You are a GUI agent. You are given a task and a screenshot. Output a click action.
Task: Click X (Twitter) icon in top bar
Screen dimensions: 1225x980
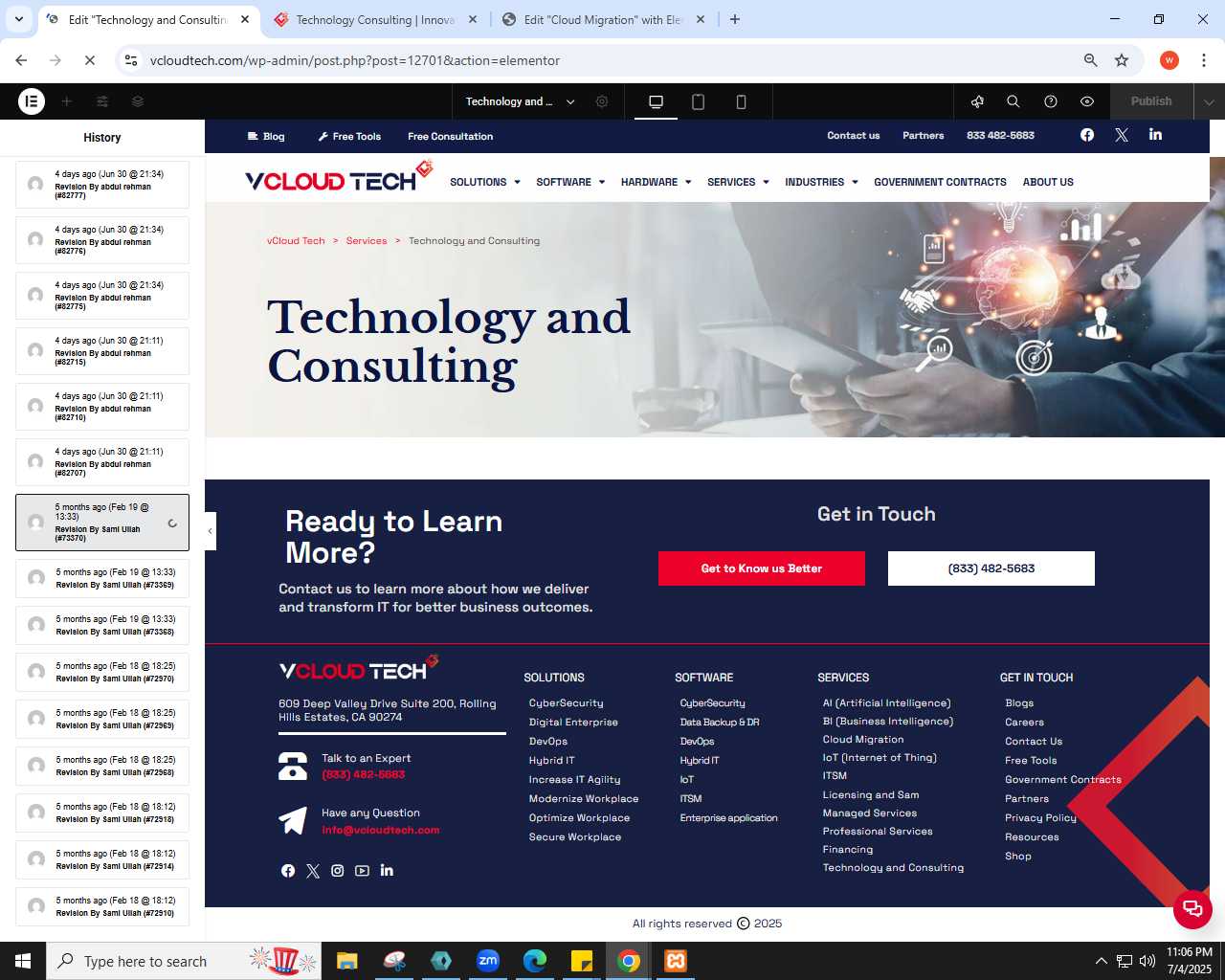[x=1122, y=135]
